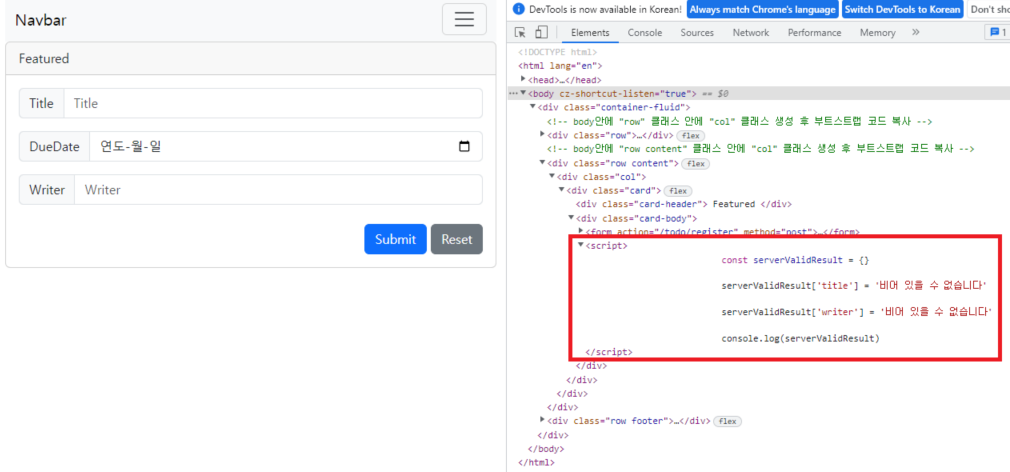
Task: Focus the Writer input field
Action: point(278,190)
